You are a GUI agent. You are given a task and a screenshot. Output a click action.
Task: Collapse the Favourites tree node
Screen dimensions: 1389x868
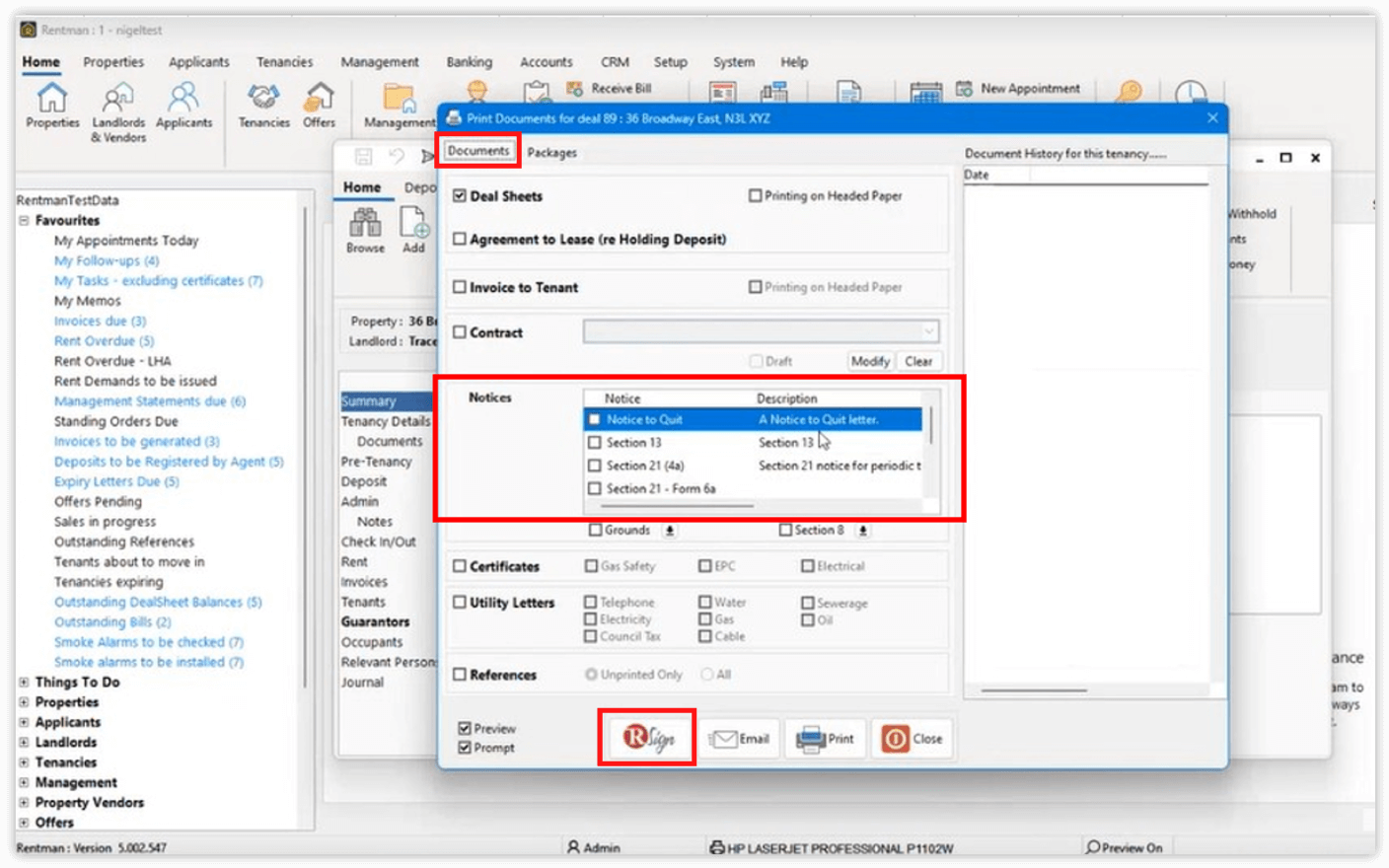coord(24,221)
